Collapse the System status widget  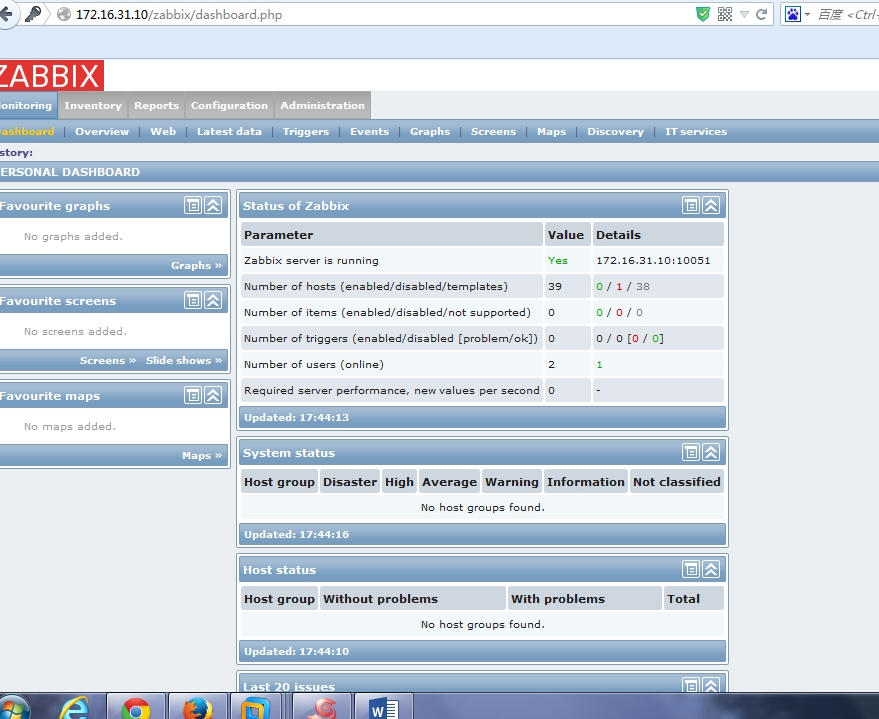(x=711, y=452)
